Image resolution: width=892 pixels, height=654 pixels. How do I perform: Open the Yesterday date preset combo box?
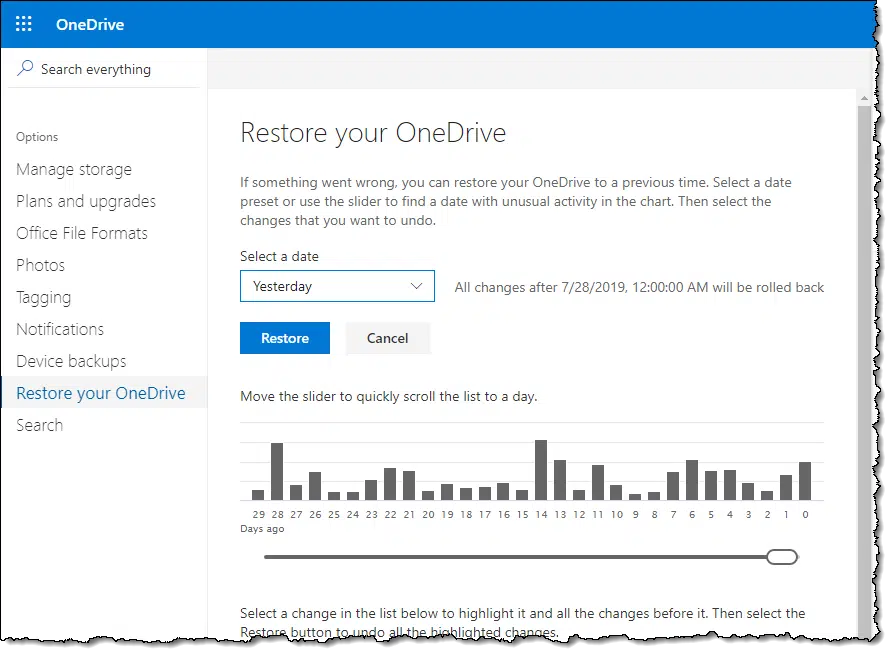click(337, 286)
